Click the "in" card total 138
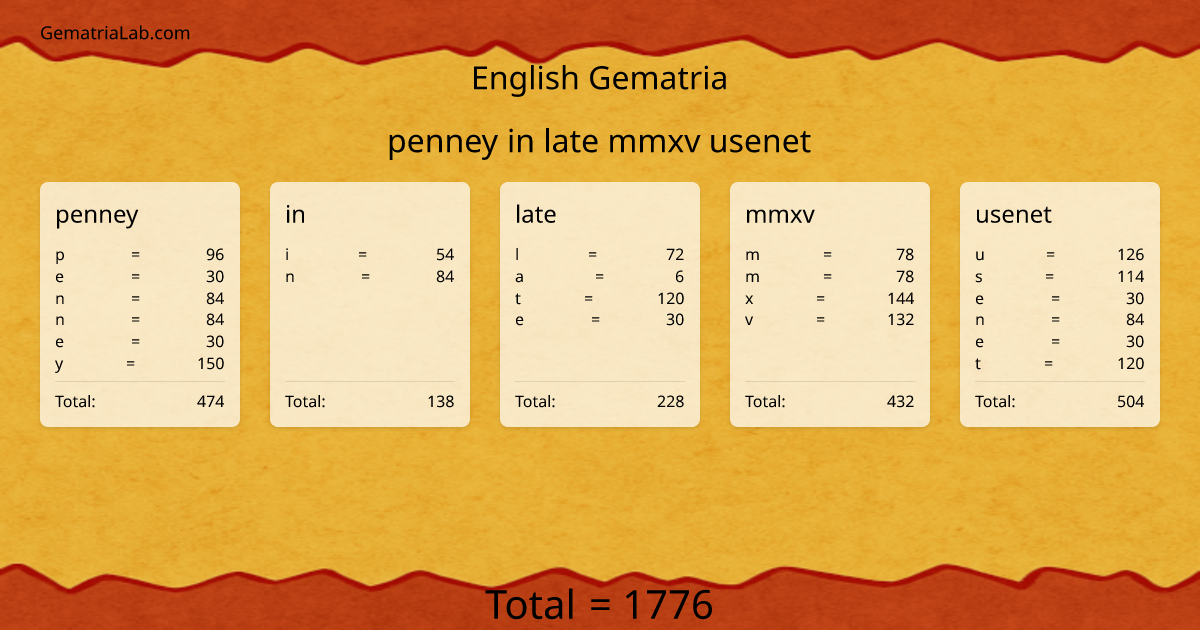 point(441,402)
